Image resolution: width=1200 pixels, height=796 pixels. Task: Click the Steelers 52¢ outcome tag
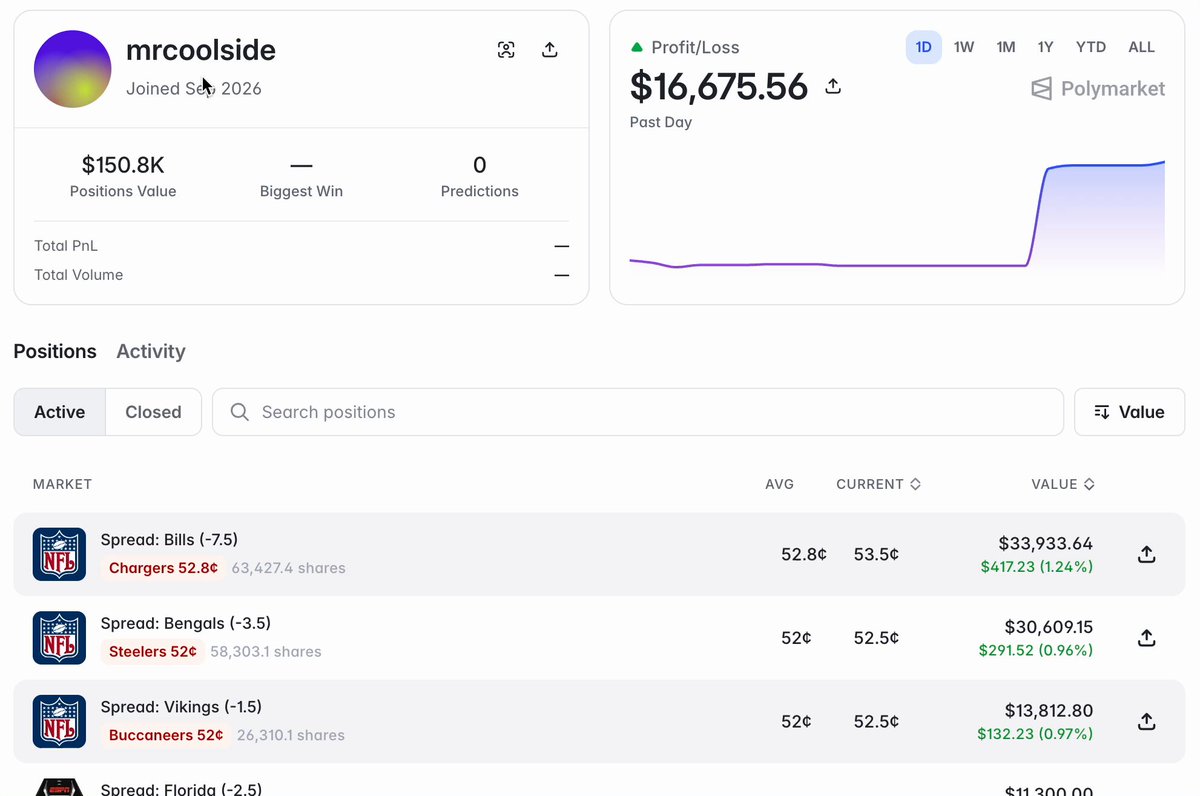[153, 652]
